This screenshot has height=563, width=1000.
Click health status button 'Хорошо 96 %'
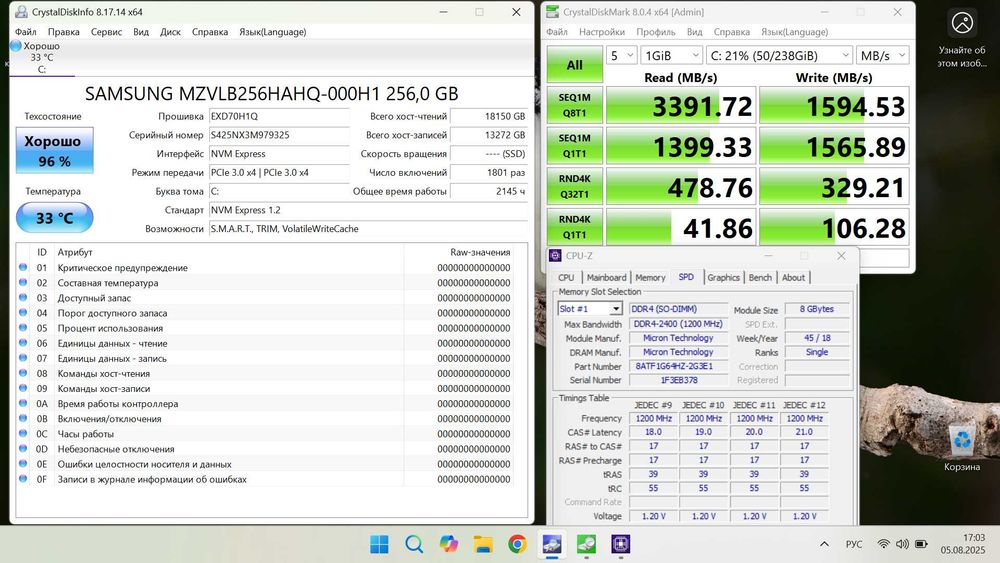pos(55,150)
